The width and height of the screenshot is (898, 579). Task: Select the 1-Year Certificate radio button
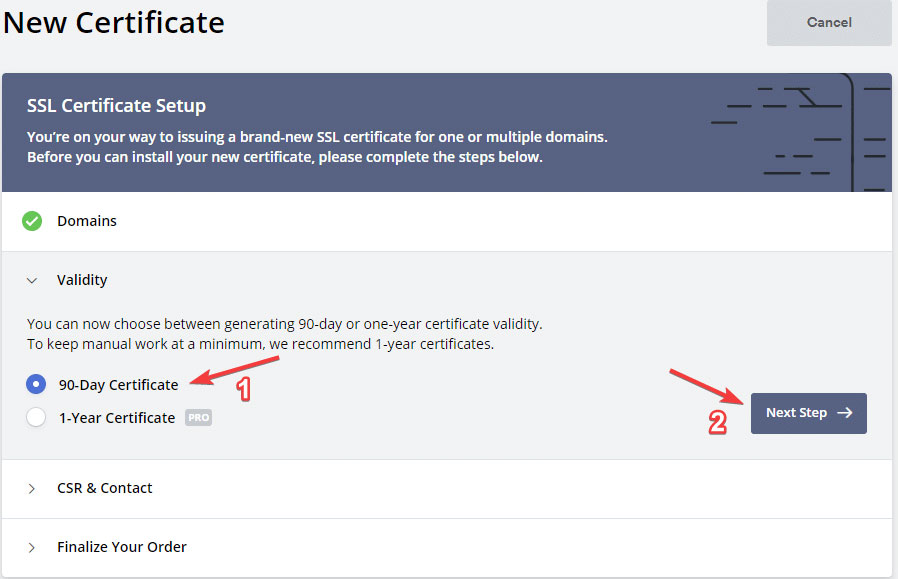35,417
